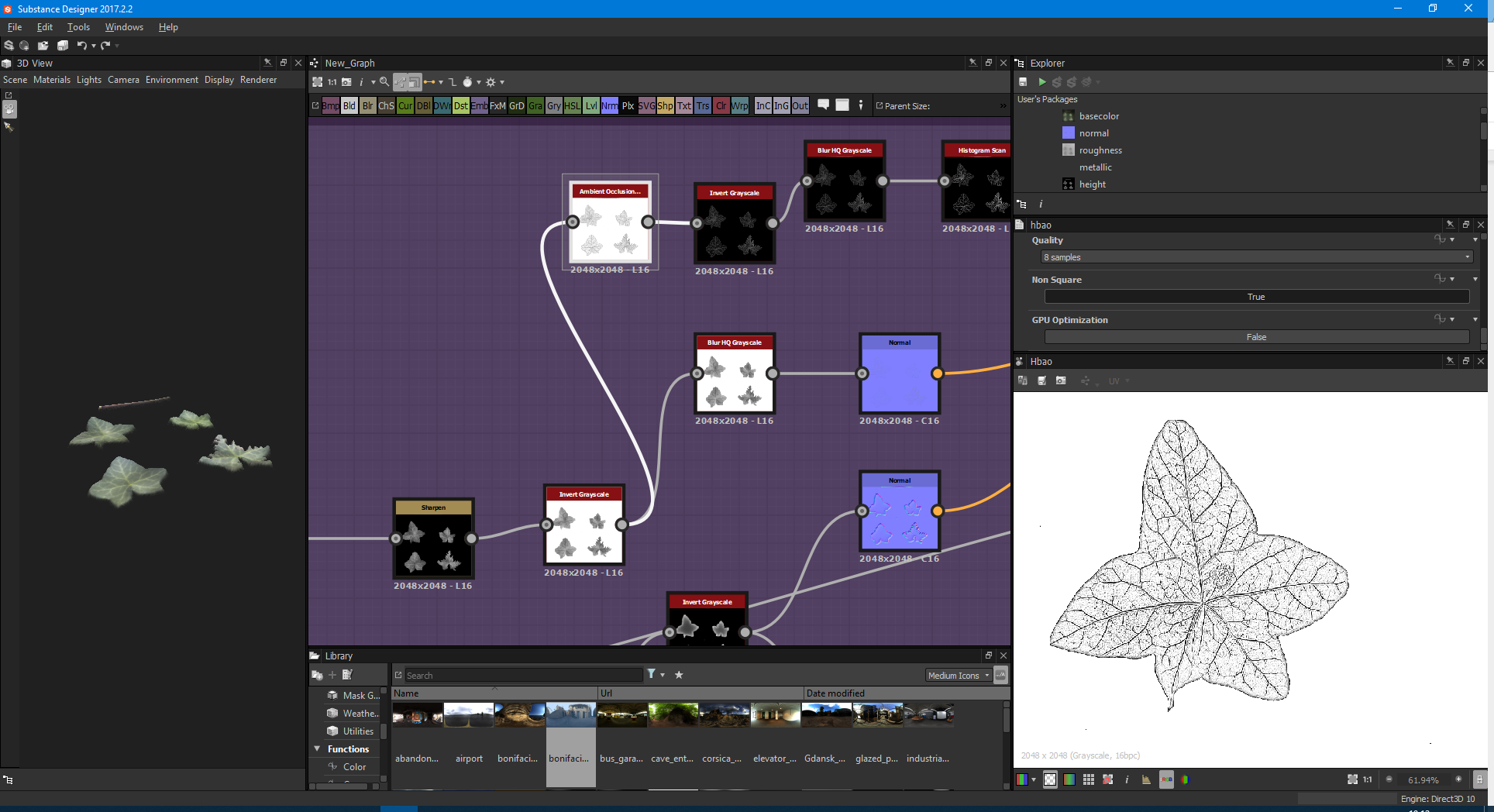The width and height of the screenshot is (1494, 812).
Task: Open the Medium Icons dropdown
Action: coord(958,676)
